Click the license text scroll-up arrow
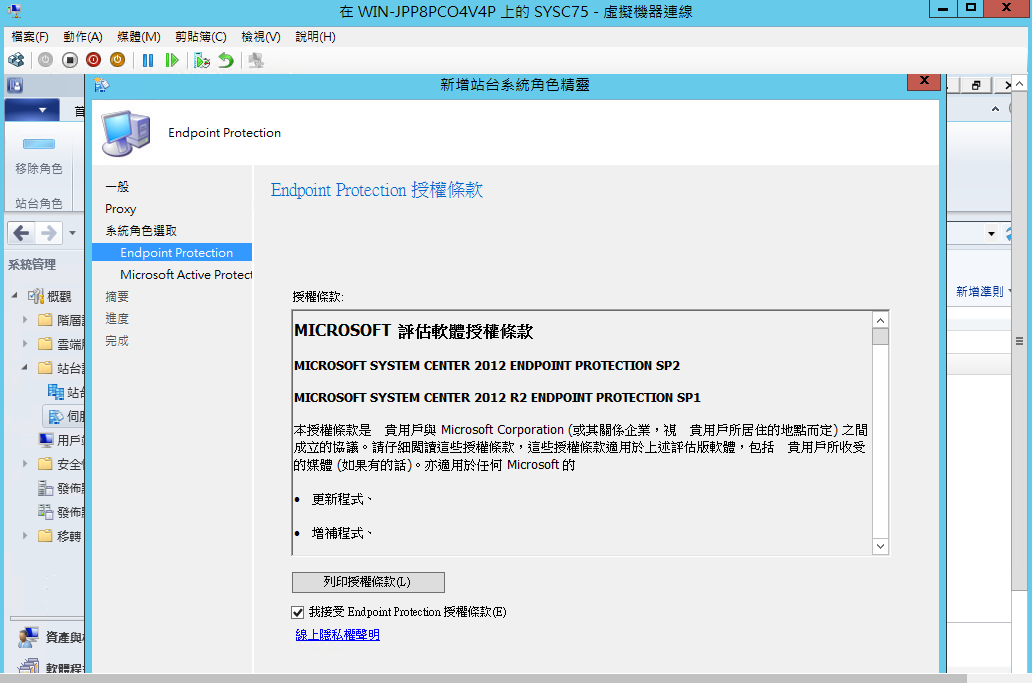 tap(880, 320)
